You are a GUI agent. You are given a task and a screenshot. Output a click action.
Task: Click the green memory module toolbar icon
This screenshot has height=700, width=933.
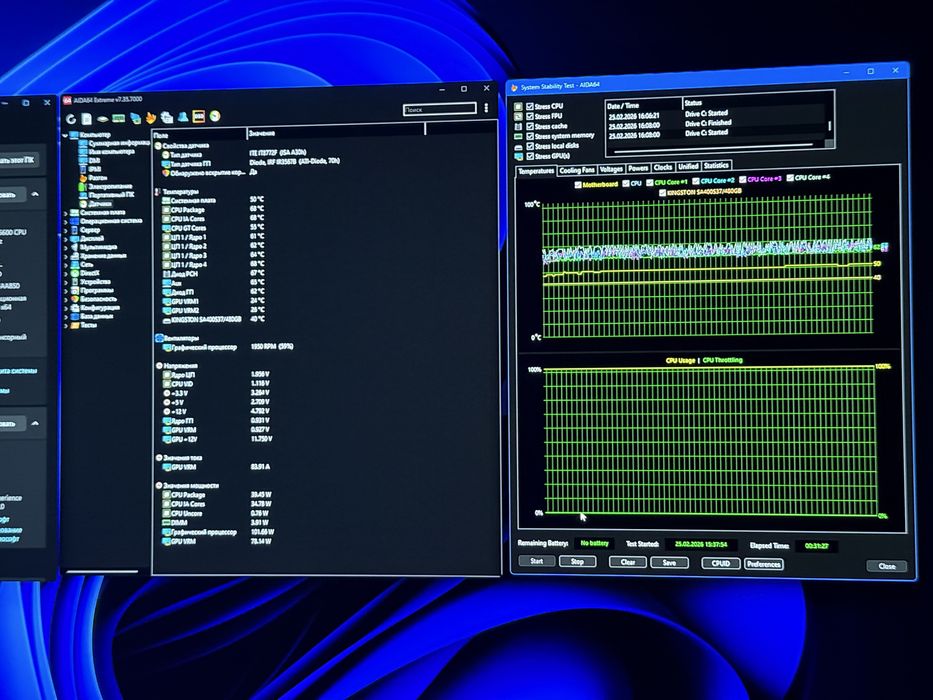click(x=118, y=118)
